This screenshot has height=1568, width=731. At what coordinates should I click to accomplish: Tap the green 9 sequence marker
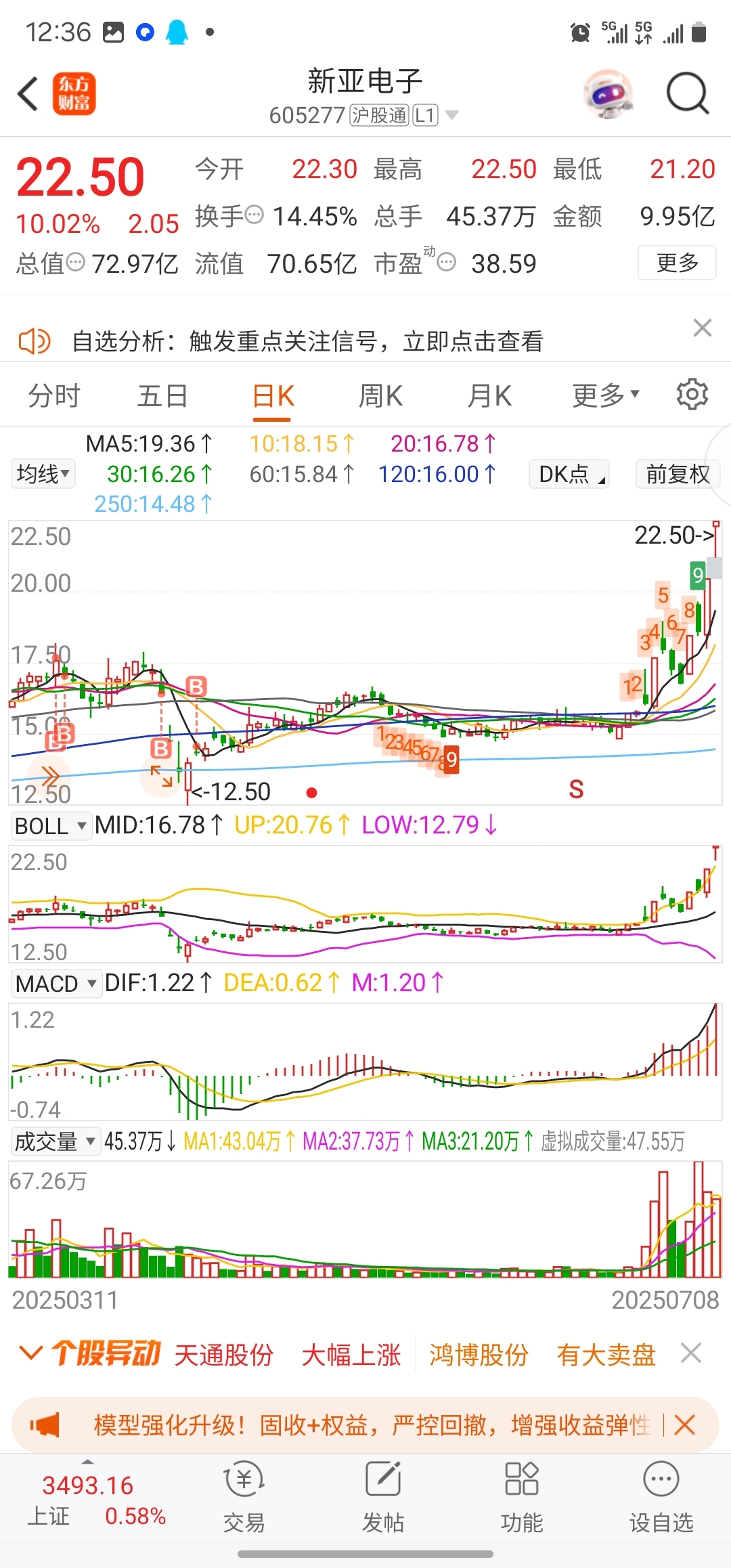(x=698, y=575)
